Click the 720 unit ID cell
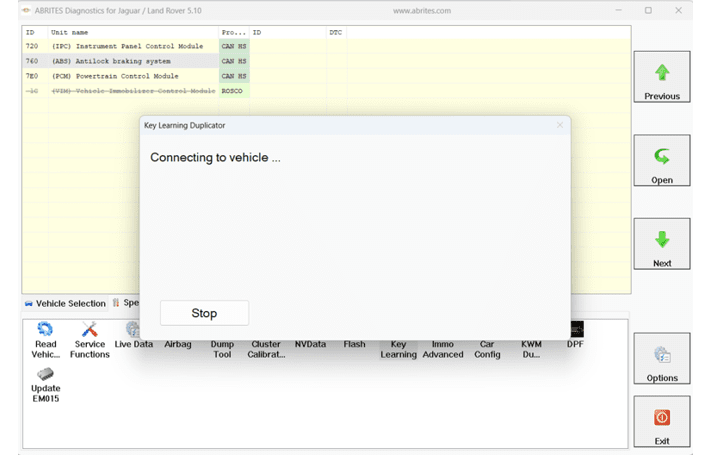710x455 pixels. click(35, 46)
